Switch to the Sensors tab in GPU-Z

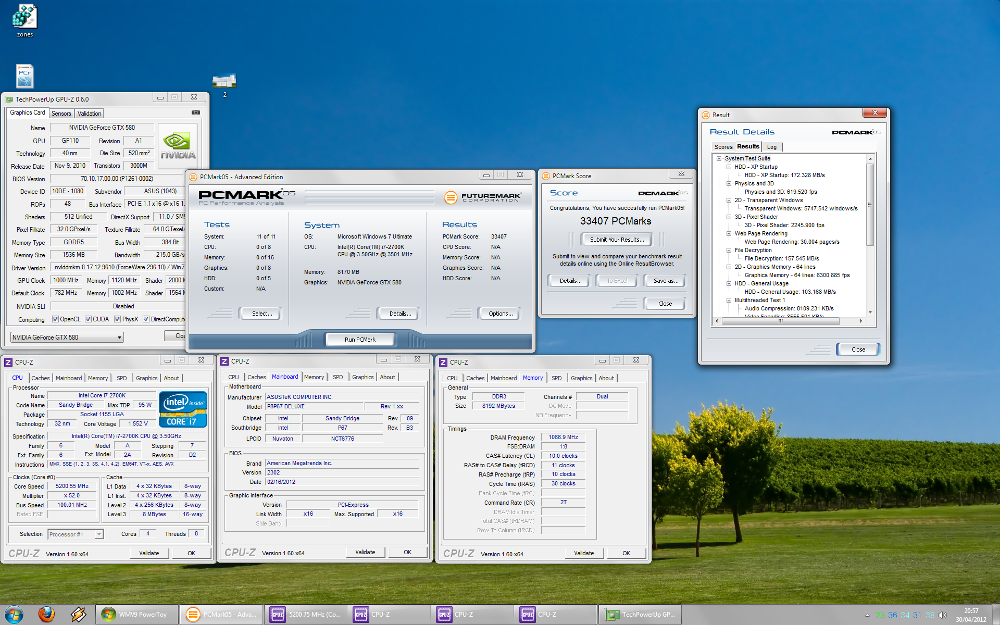[x=61, y=114]
